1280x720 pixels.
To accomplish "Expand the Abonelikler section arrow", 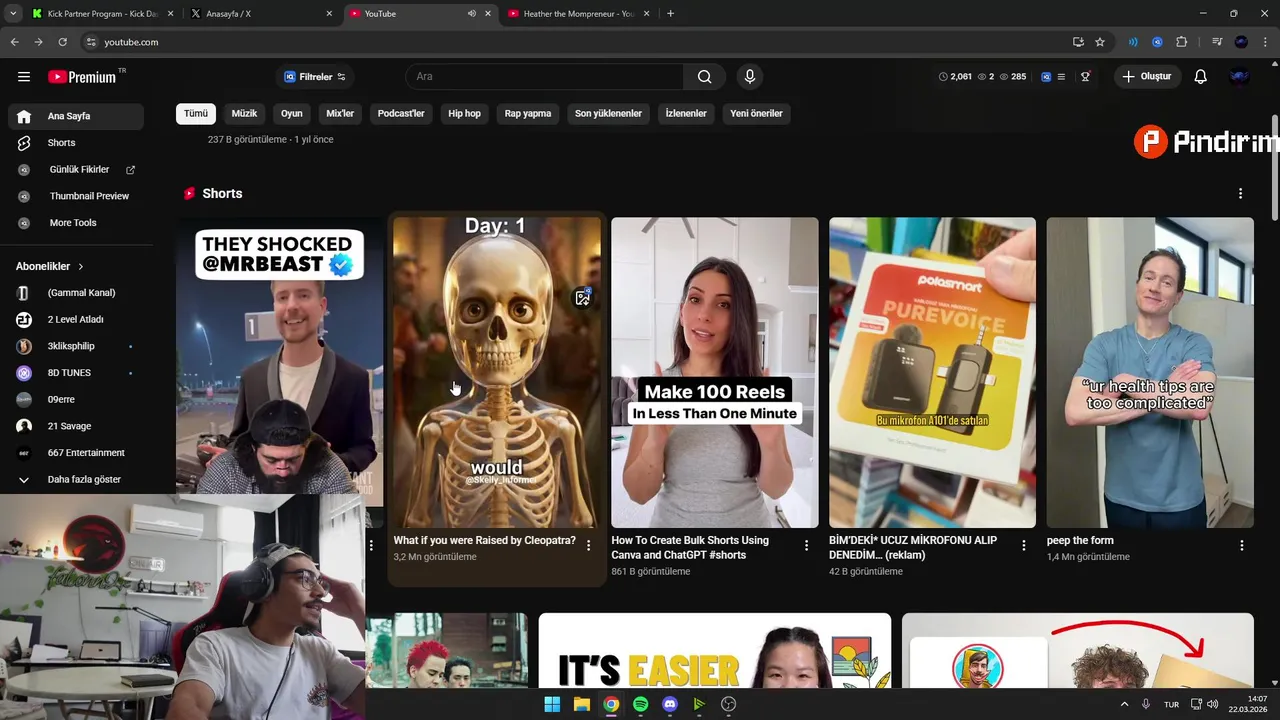I will [80, 266].
